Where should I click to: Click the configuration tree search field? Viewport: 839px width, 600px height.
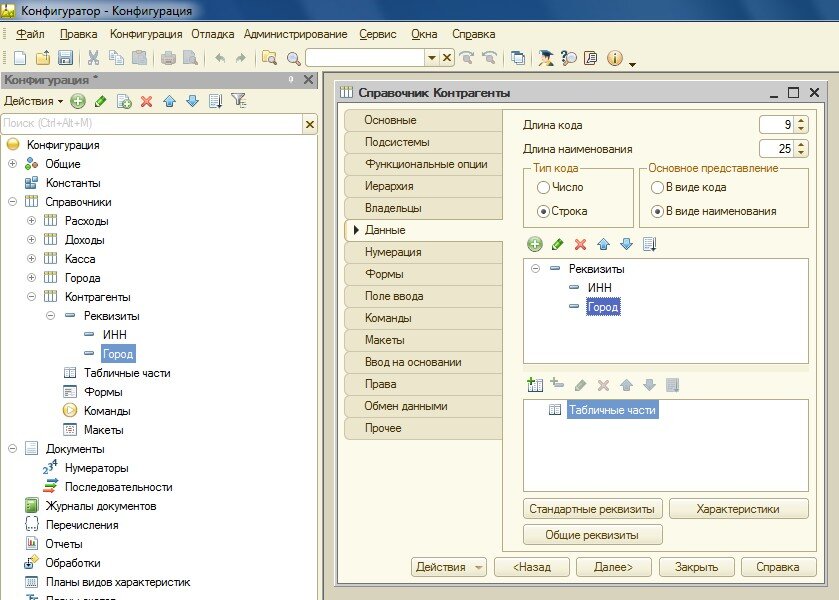(152, 124)
